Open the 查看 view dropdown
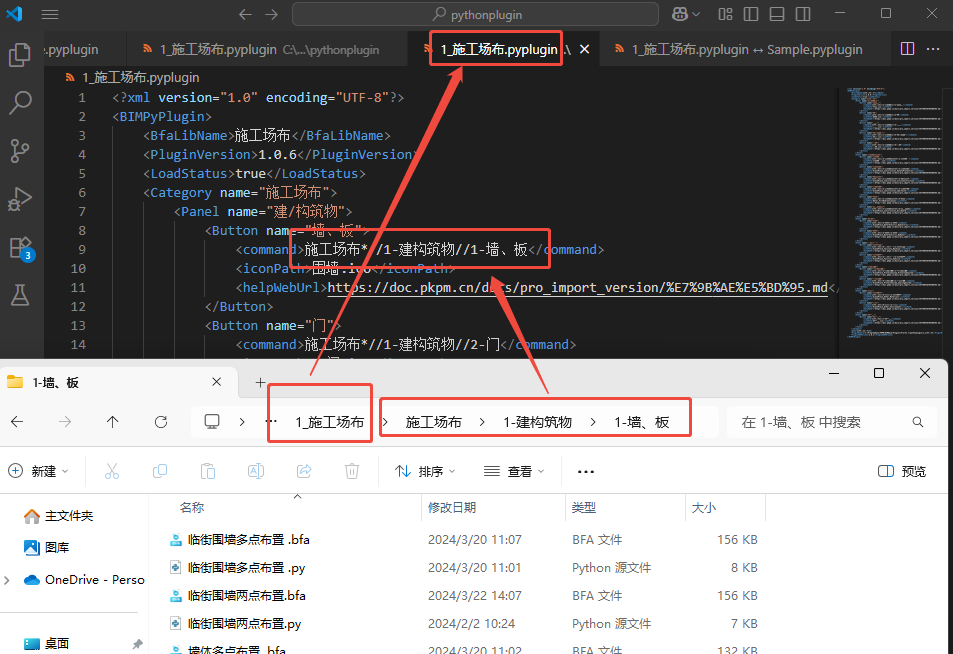Image resolution: width=953 pixels, height=654 pixels. tap(514, 471)
